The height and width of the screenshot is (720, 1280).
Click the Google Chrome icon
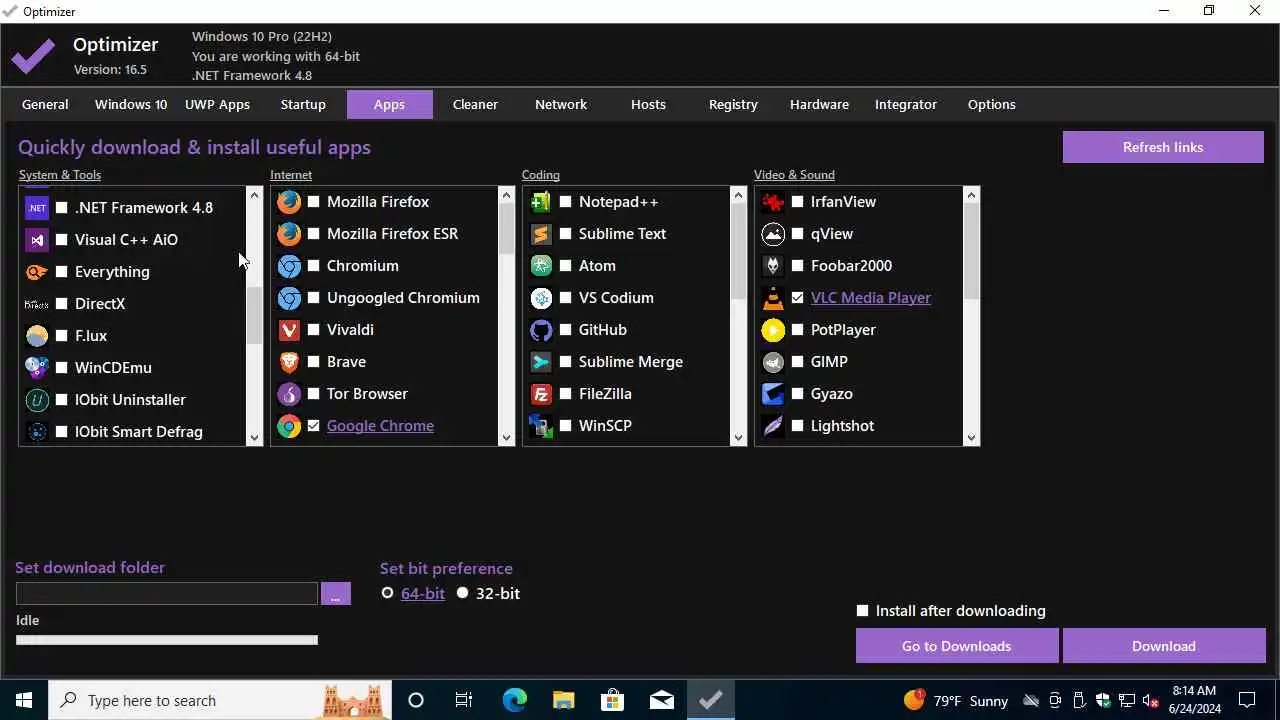pyautogui.click(x=289, y=426)
